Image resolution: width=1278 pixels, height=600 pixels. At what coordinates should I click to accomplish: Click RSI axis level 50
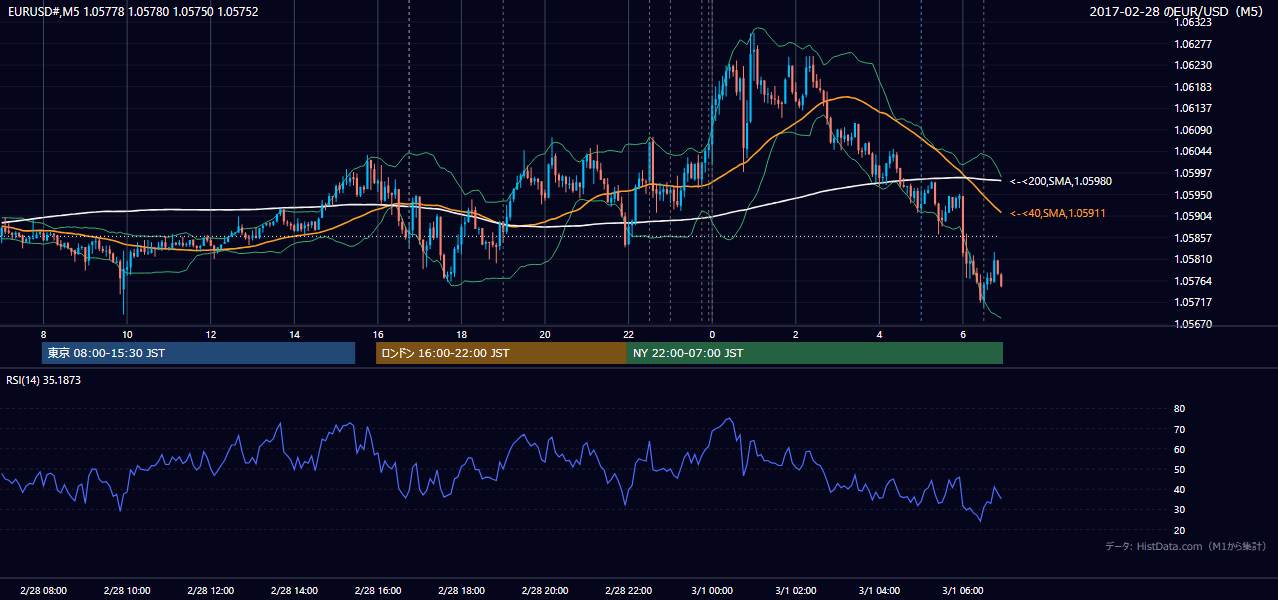[1180, 469]
